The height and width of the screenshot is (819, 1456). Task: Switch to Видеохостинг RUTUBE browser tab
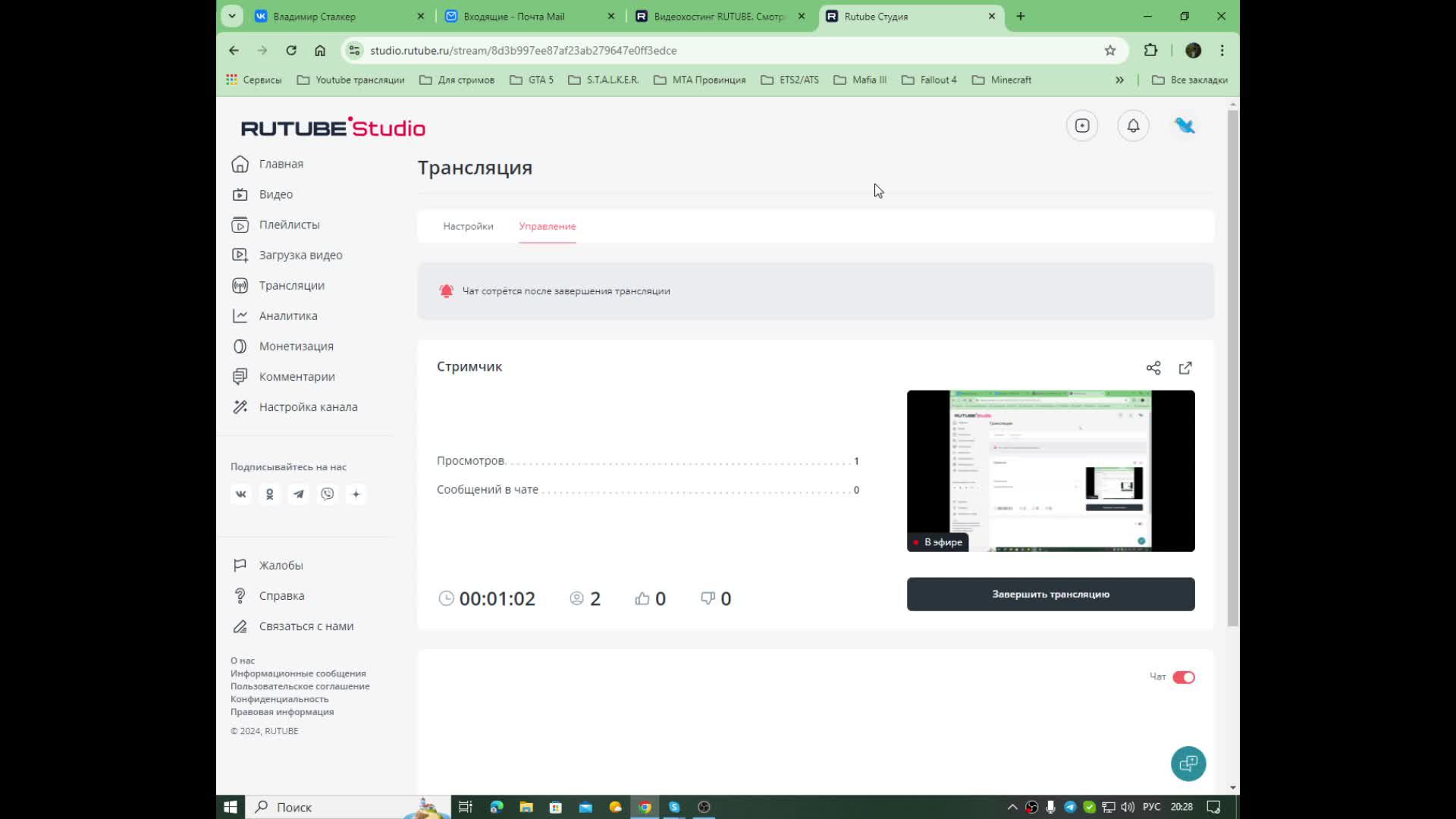coord(721,16)
